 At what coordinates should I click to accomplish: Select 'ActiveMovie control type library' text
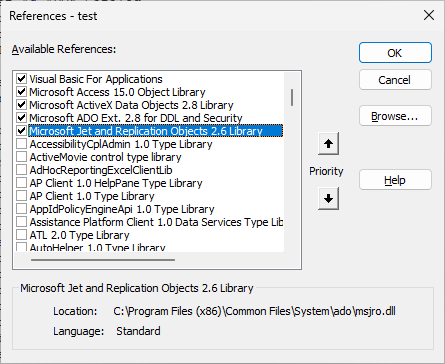coord(105,157)
